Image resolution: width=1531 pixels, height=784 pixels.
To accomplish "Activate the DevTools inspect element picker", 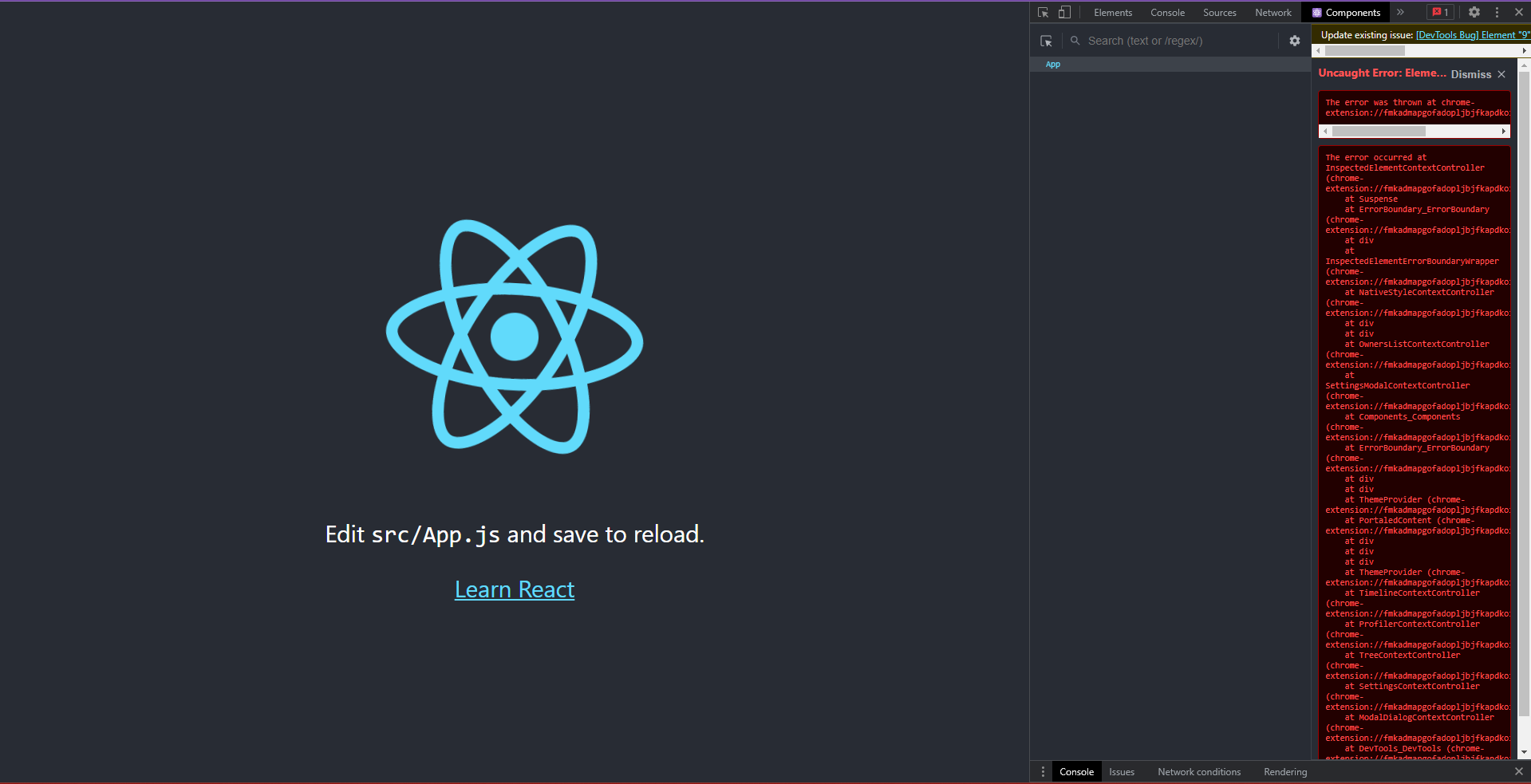I will click(1043, 12).
